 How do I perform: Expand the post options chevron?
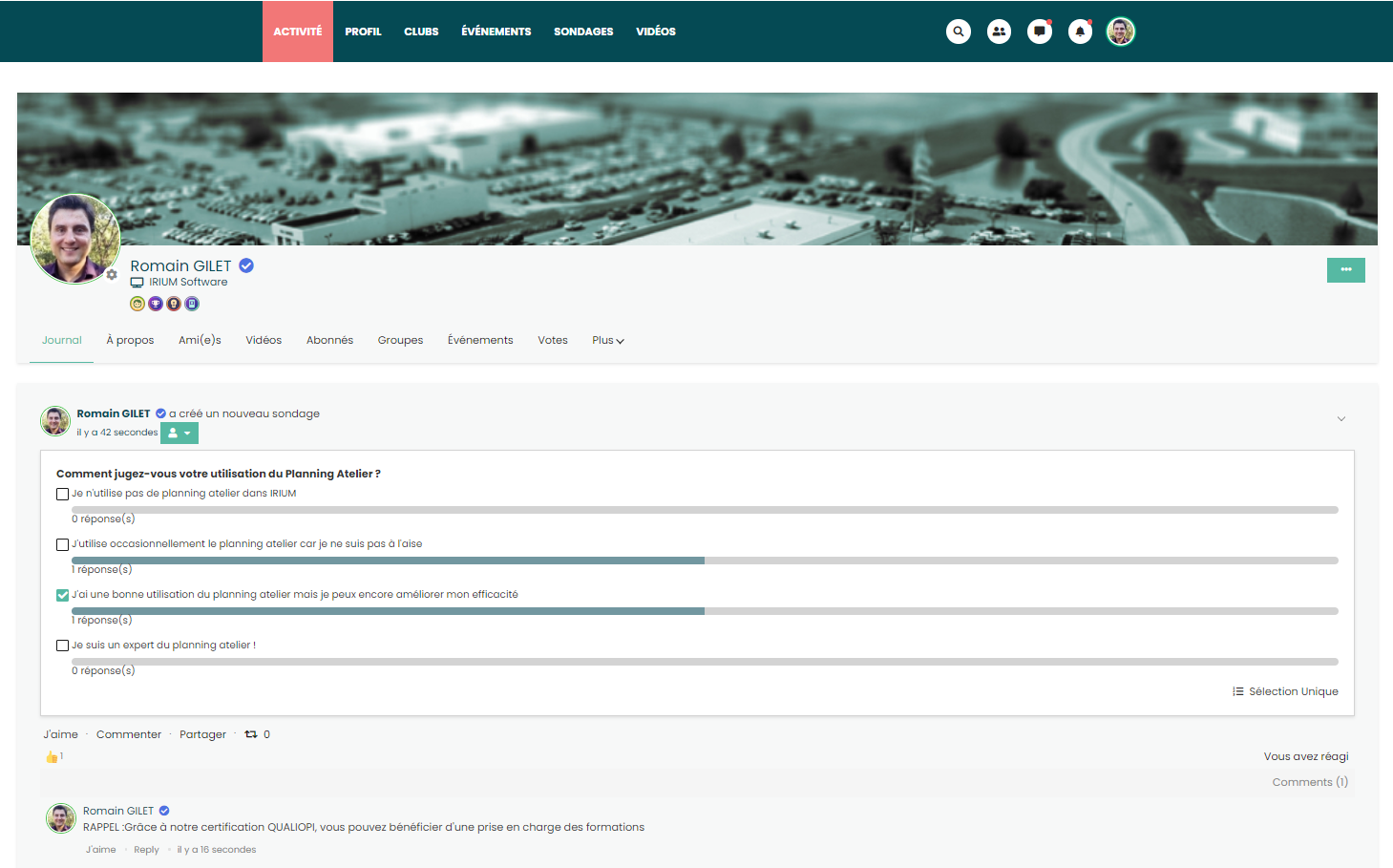[1341, 419]
